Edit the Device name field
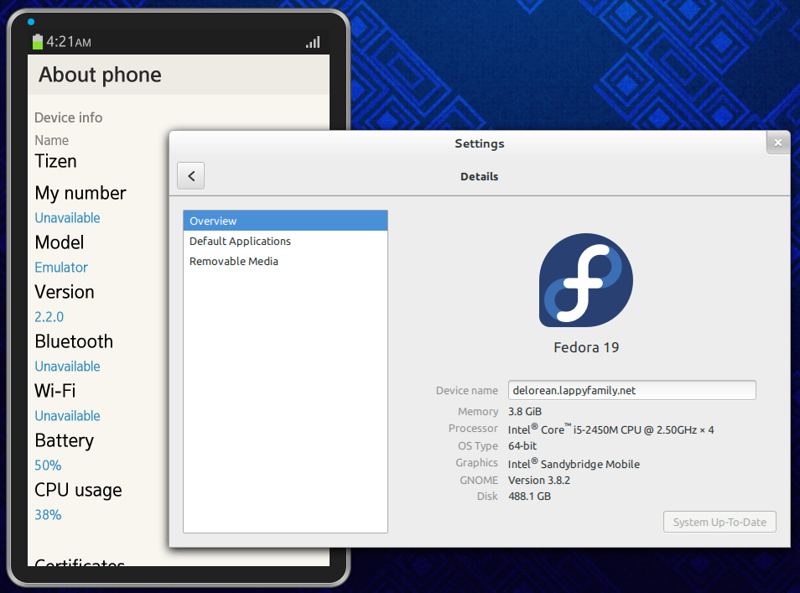 pos(632,390)
